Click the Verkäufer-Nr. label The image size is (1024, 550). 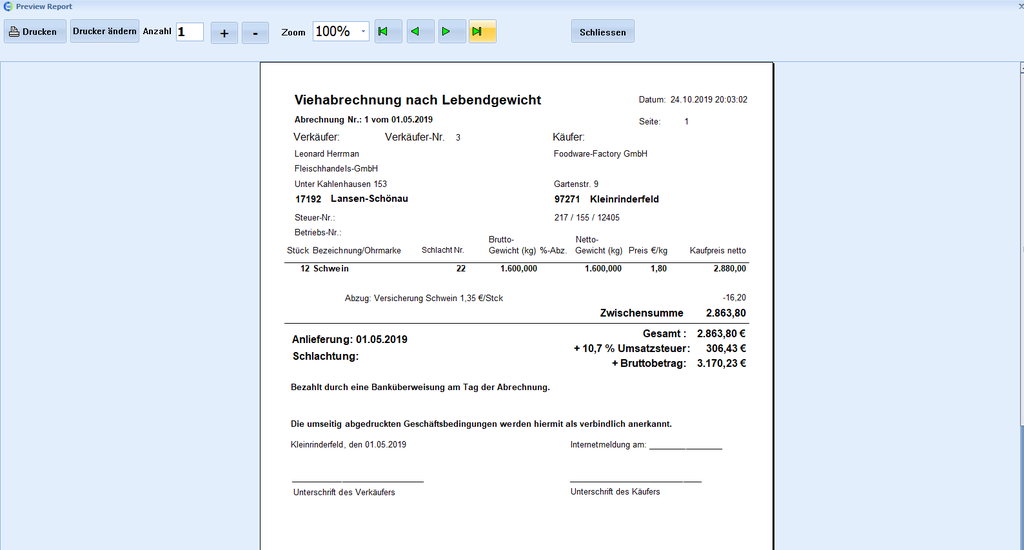[x=415, y=137]
